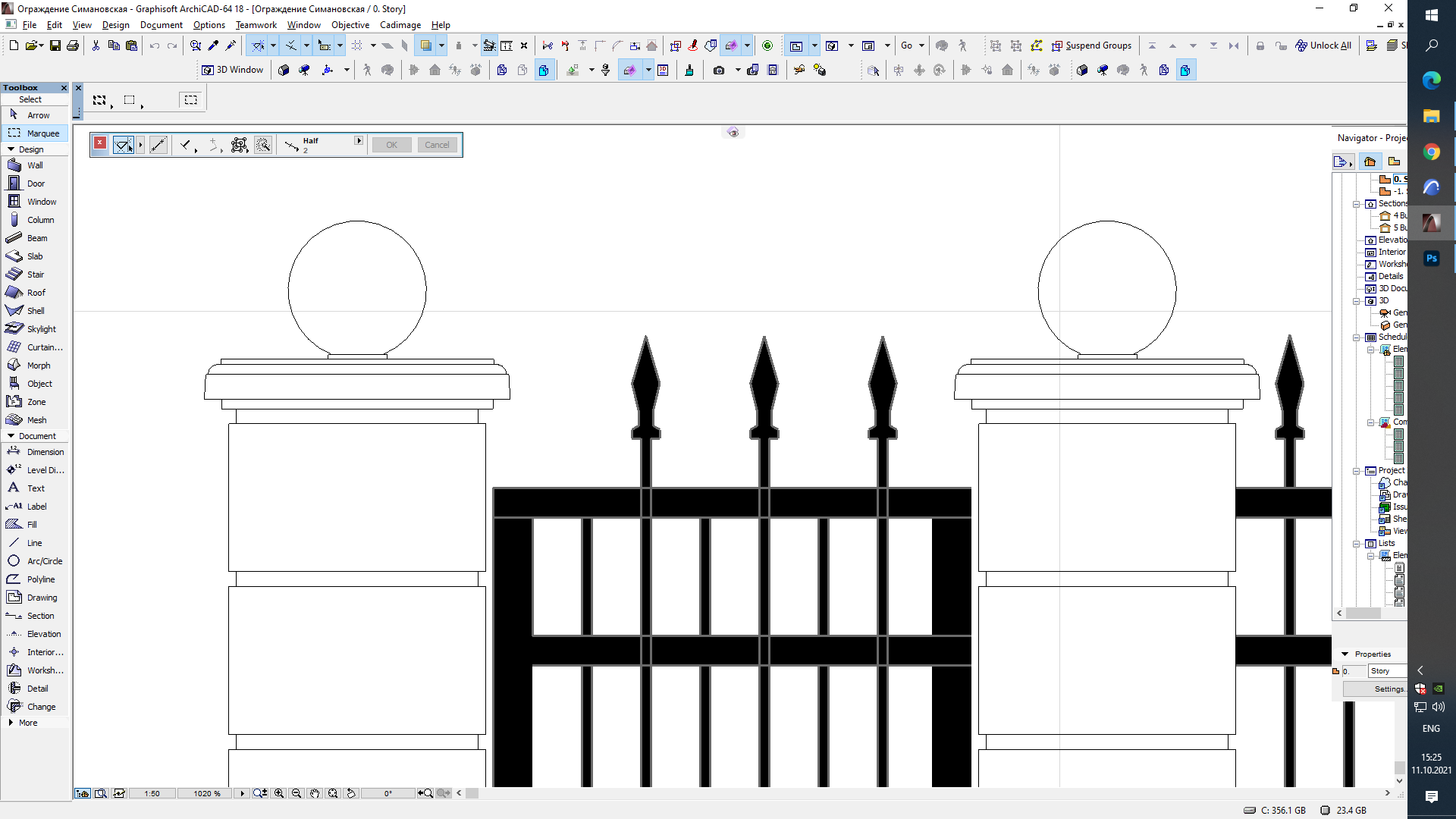The width and height of the screenshot is (1456, 819).
Task: Click the Pan hand icon in bottom bar
Action: point(315,793)
